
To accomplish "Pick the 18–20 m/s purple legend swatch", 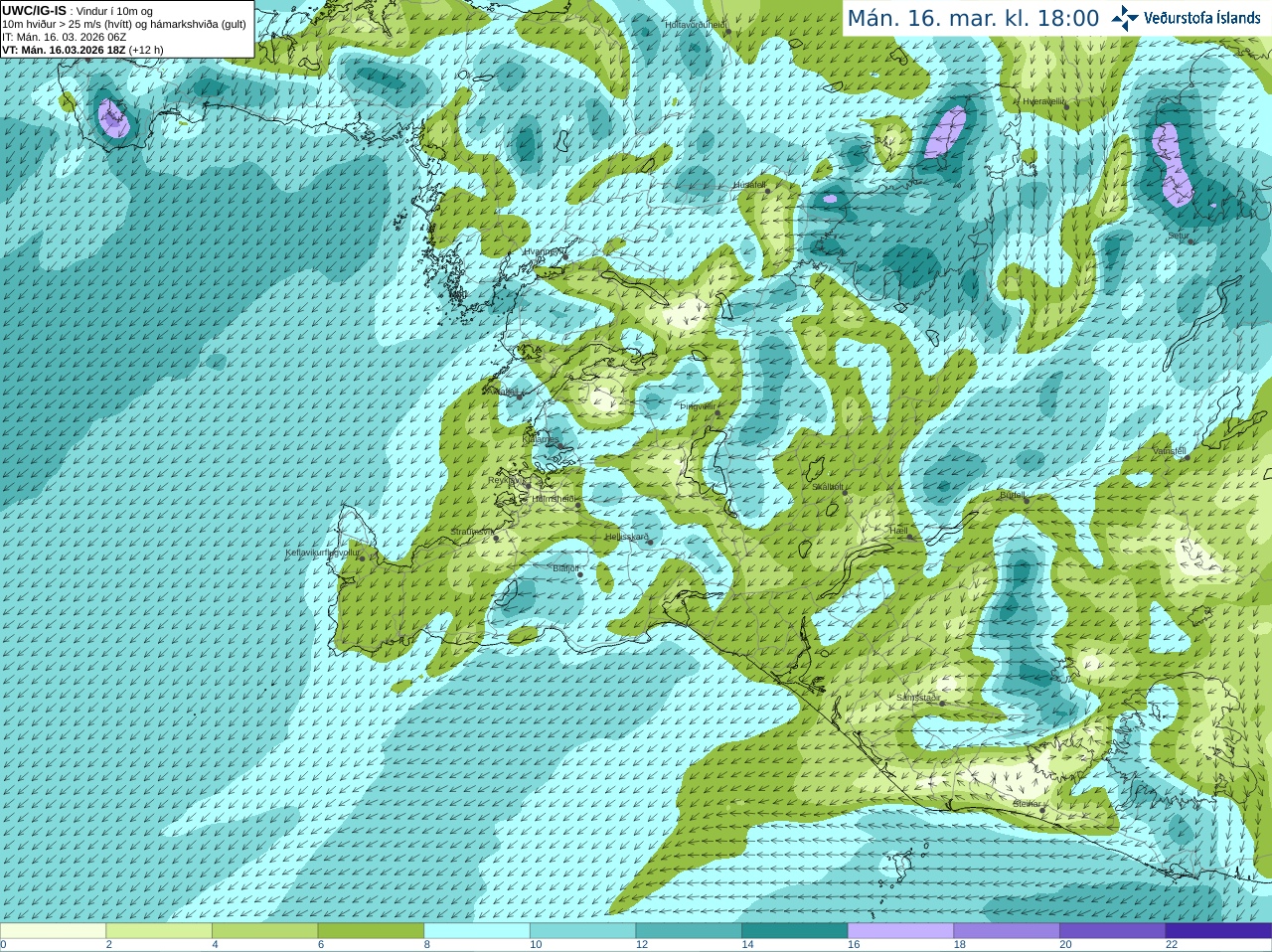I will [x=1007, y=931].
